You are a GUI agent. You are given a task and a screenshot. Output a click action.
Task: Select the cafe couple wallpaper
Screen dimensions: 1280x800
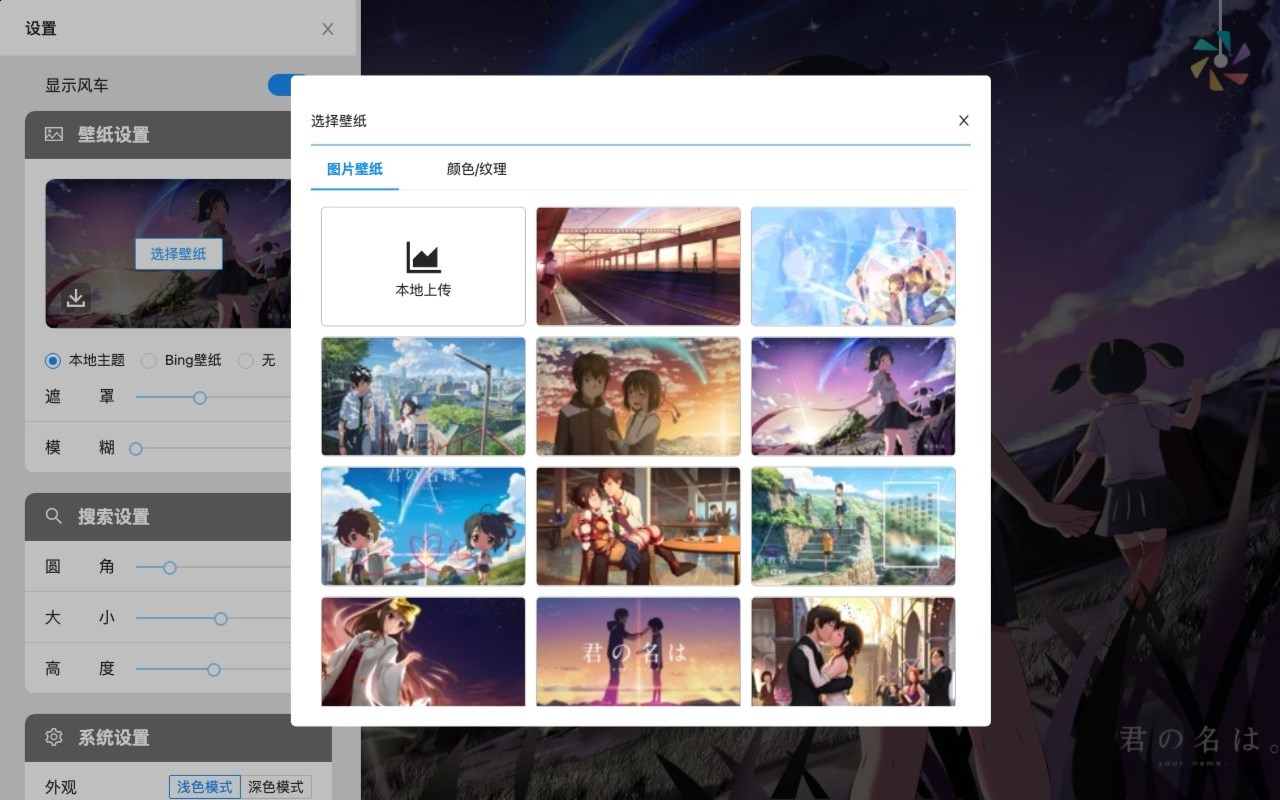pyautogui.click(x=638, y=526)
